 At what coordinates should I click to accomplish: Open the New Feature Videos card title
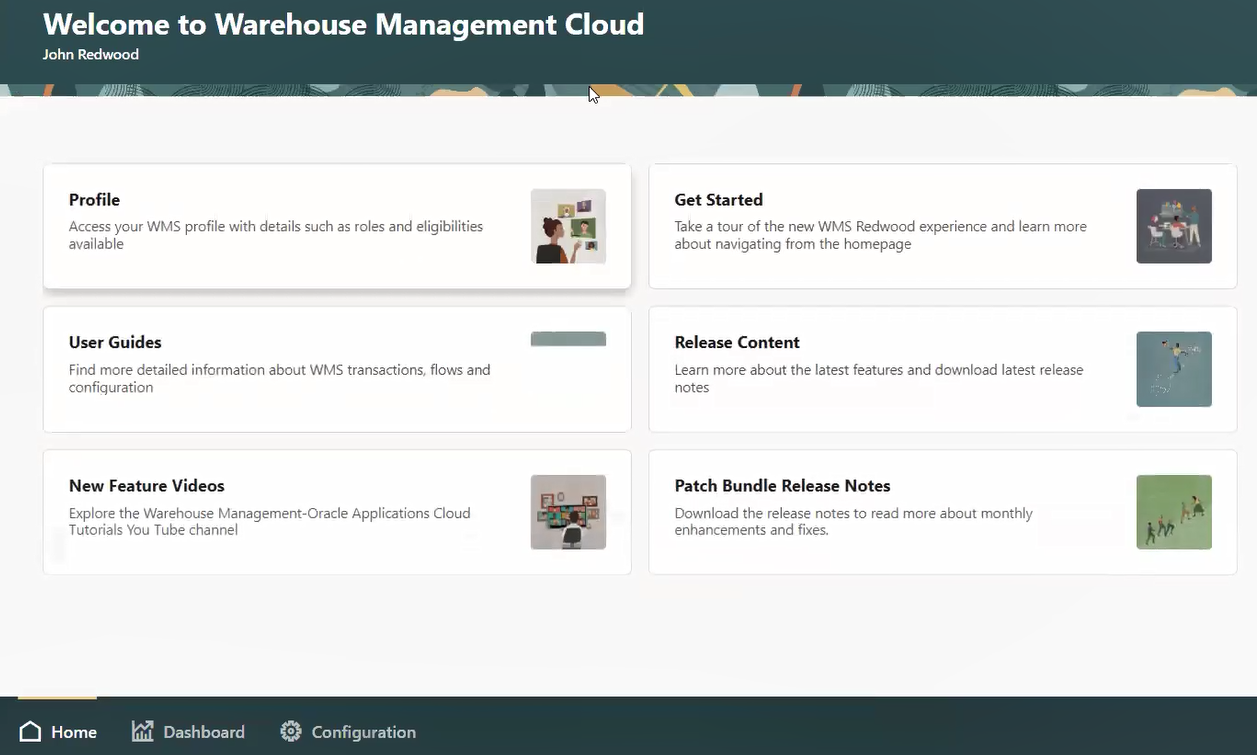click(x=147, y=486)
